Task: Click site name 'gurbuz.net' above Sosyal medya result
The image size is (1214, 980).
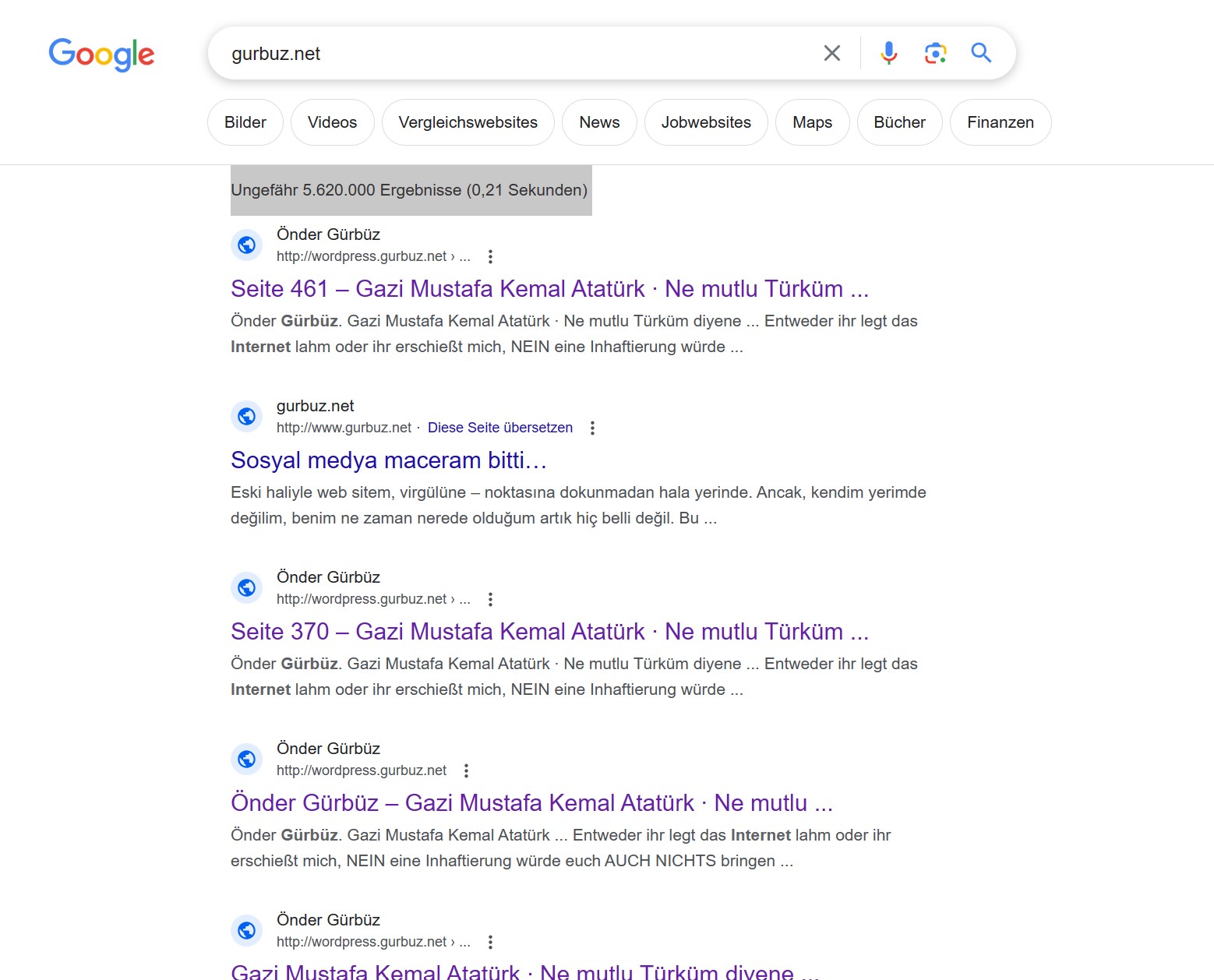Action: pyautogui.click(x=315, y=406)
